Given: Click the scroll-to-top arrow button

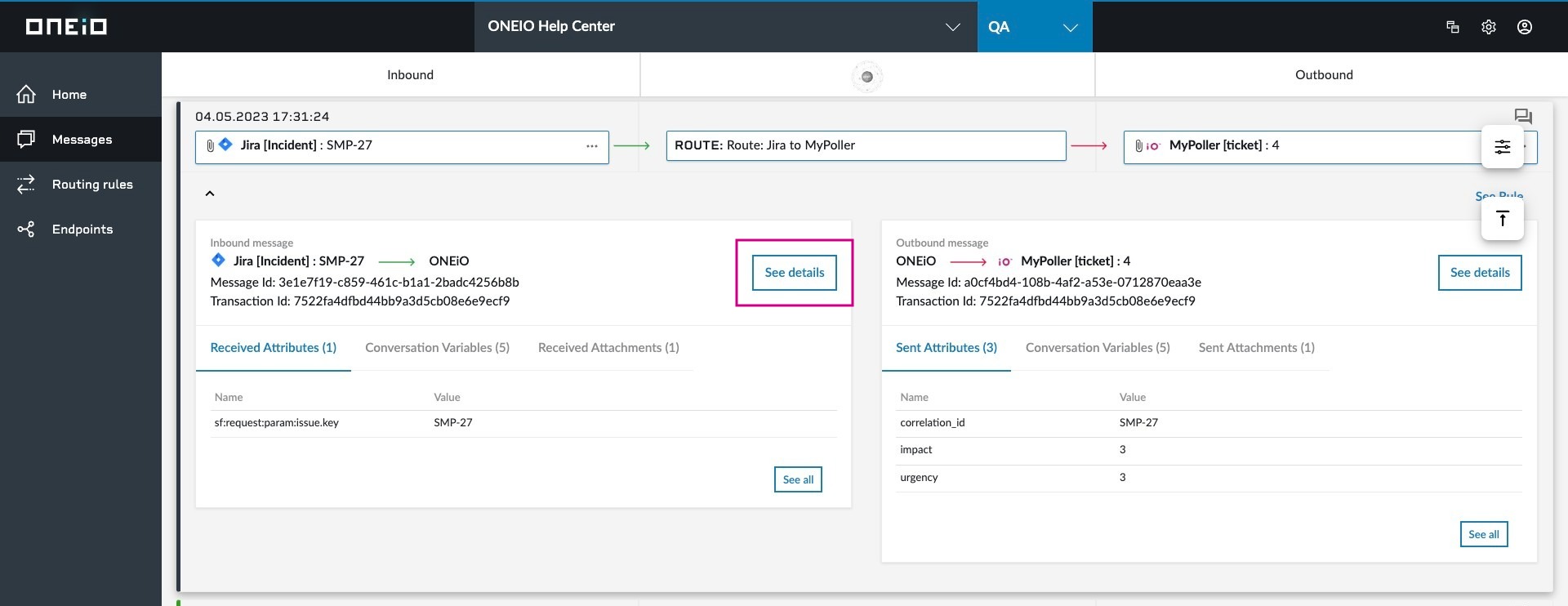Looking at the screenshot, I should point(1503,219).
